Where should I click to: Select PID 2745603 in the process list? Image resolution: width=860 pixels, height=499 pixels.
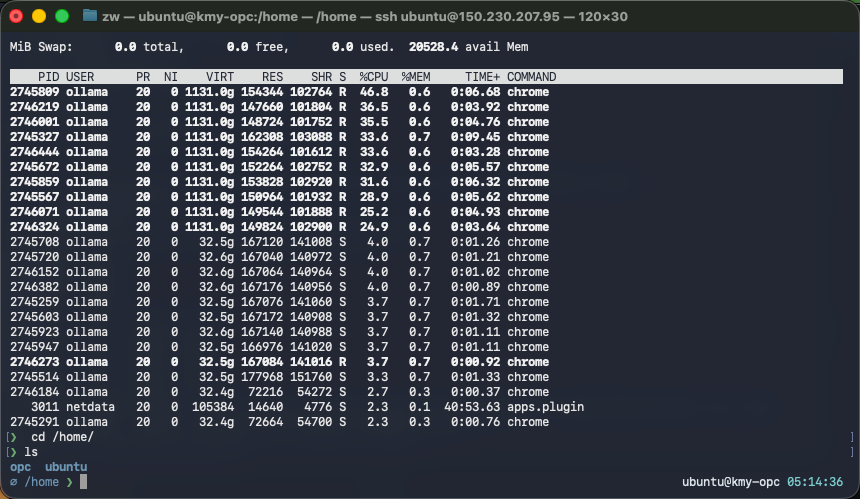(34, 317)
